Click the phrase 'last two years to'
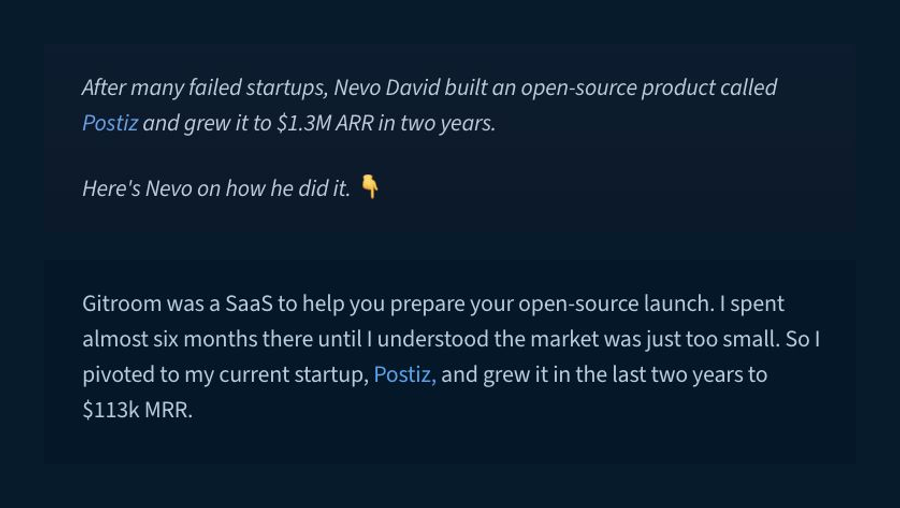The width and height of the screenshot is (900, 508). pos(689,374)
